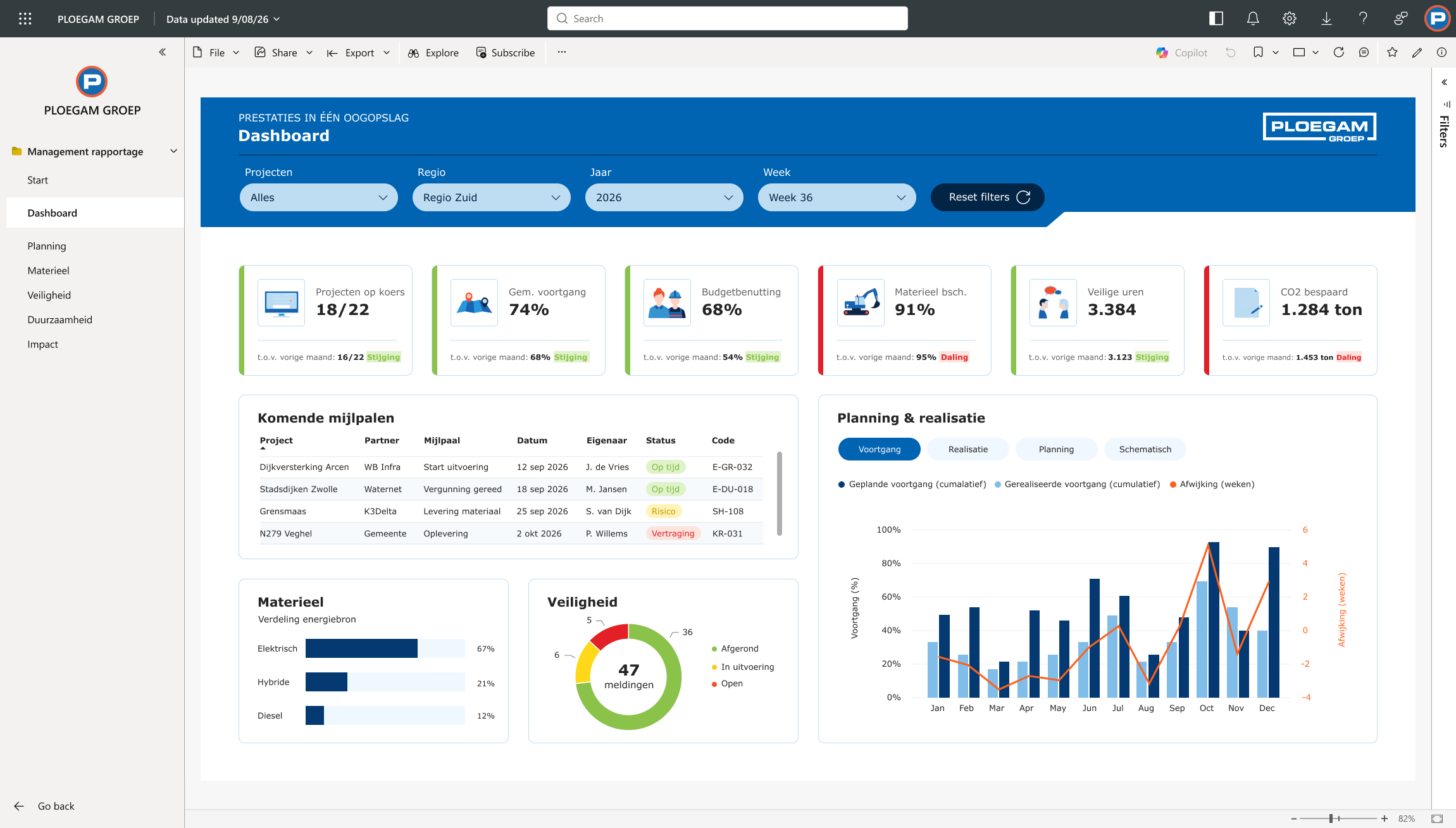Click the Subscribe button

(x=506, y=53)
